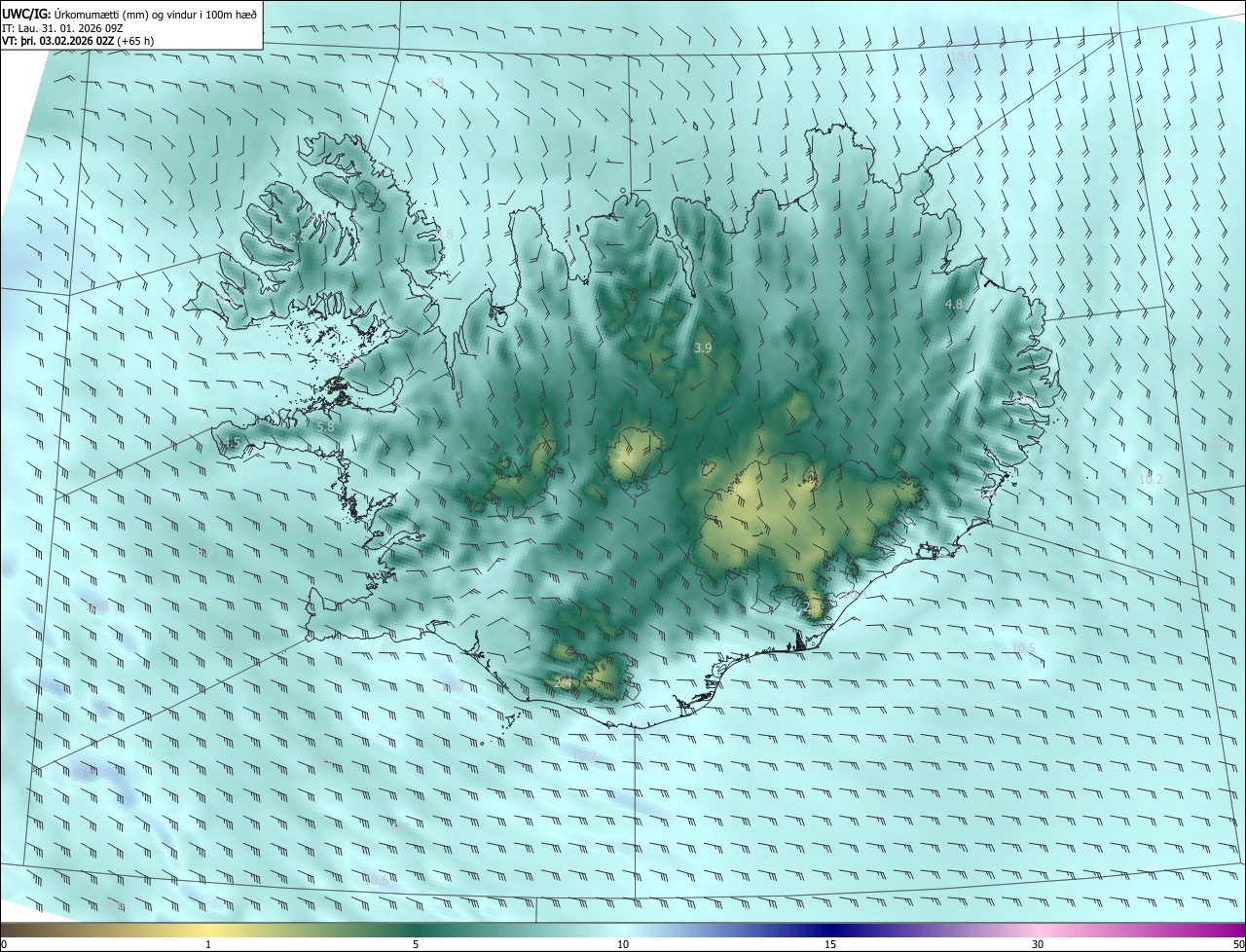The image size is (1246, 952).
Task: Click the 3.9 value in north Iceland
Action: point(703,348)
